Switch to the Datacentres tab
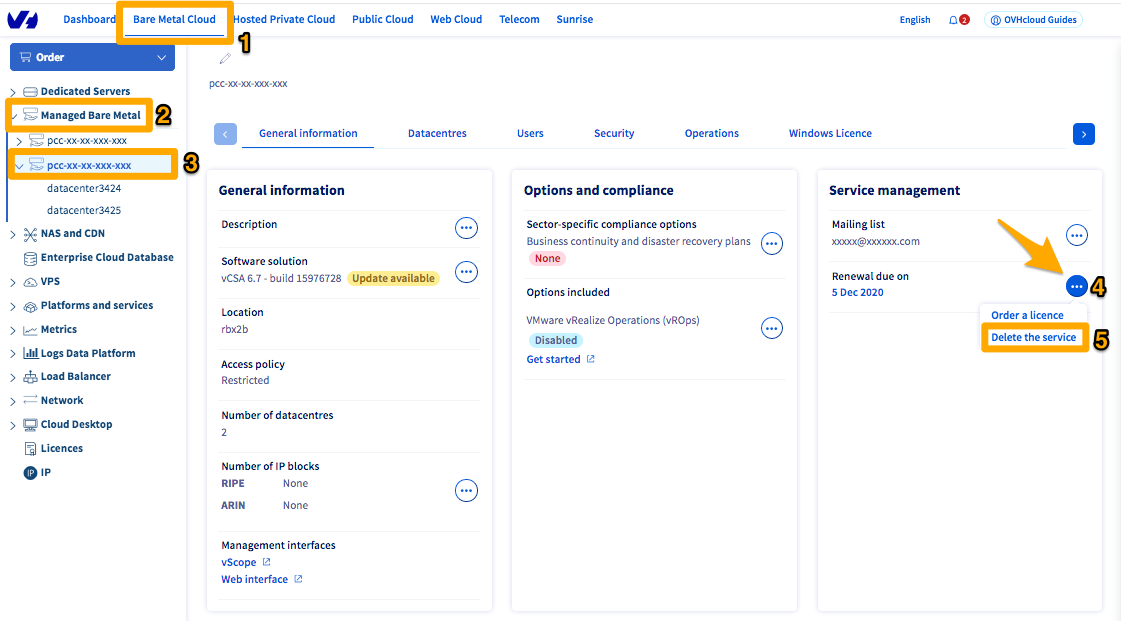The image size is (1121, 621). click(437, 134)
